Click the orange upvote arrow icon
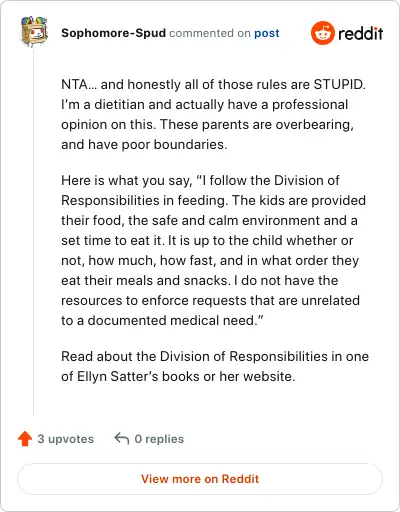The width and height of the screenshot is (400, 512). 25,439
